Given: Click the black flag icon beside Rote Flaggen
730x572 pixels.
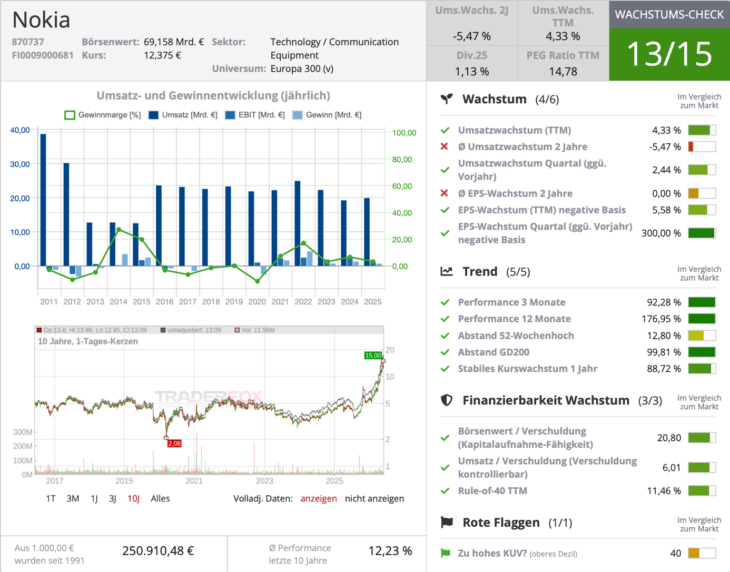Looking at the screenshot, I should click(x=446, y=522).
